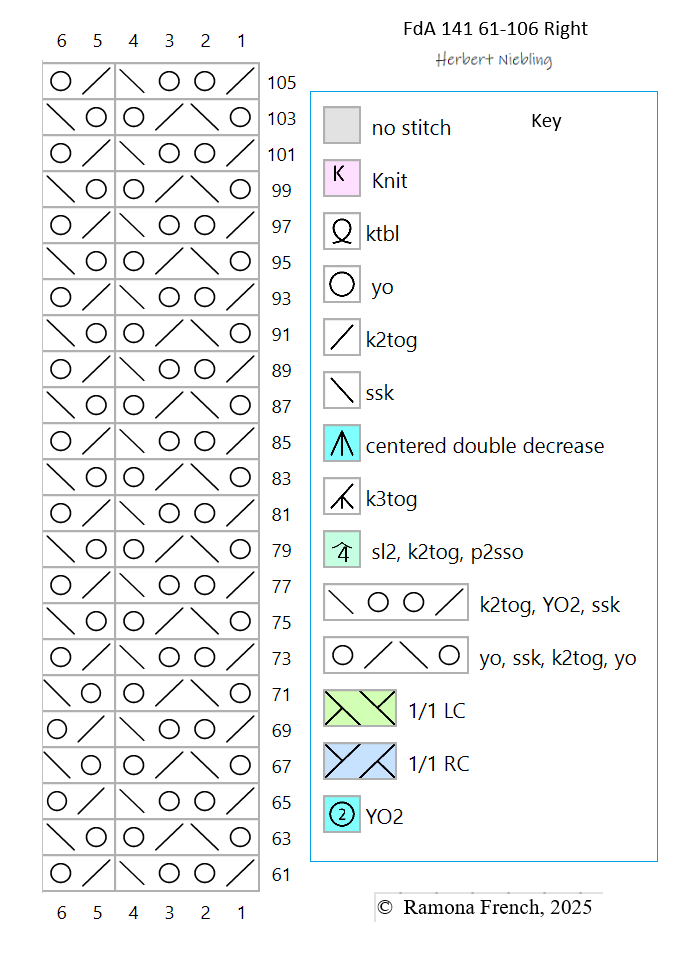
Task: Select the centered double decrease symbol
Action: [x=341, y=444]
